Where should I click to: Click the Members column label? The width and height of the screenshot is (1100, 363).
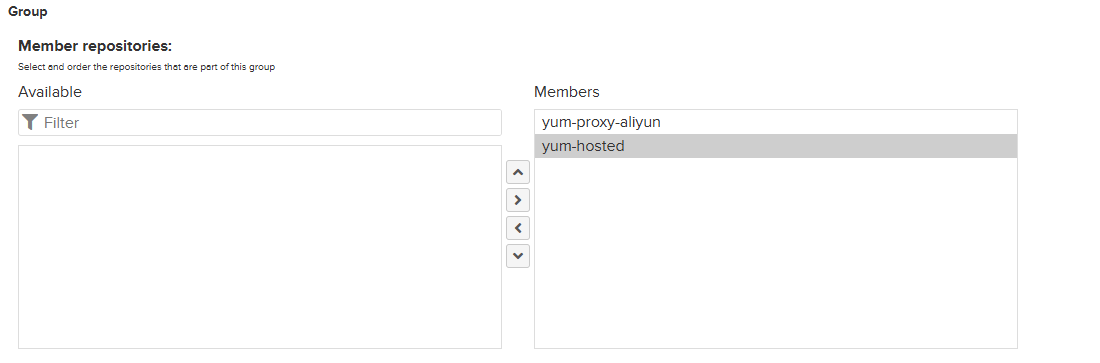click(x=567, y=92)
